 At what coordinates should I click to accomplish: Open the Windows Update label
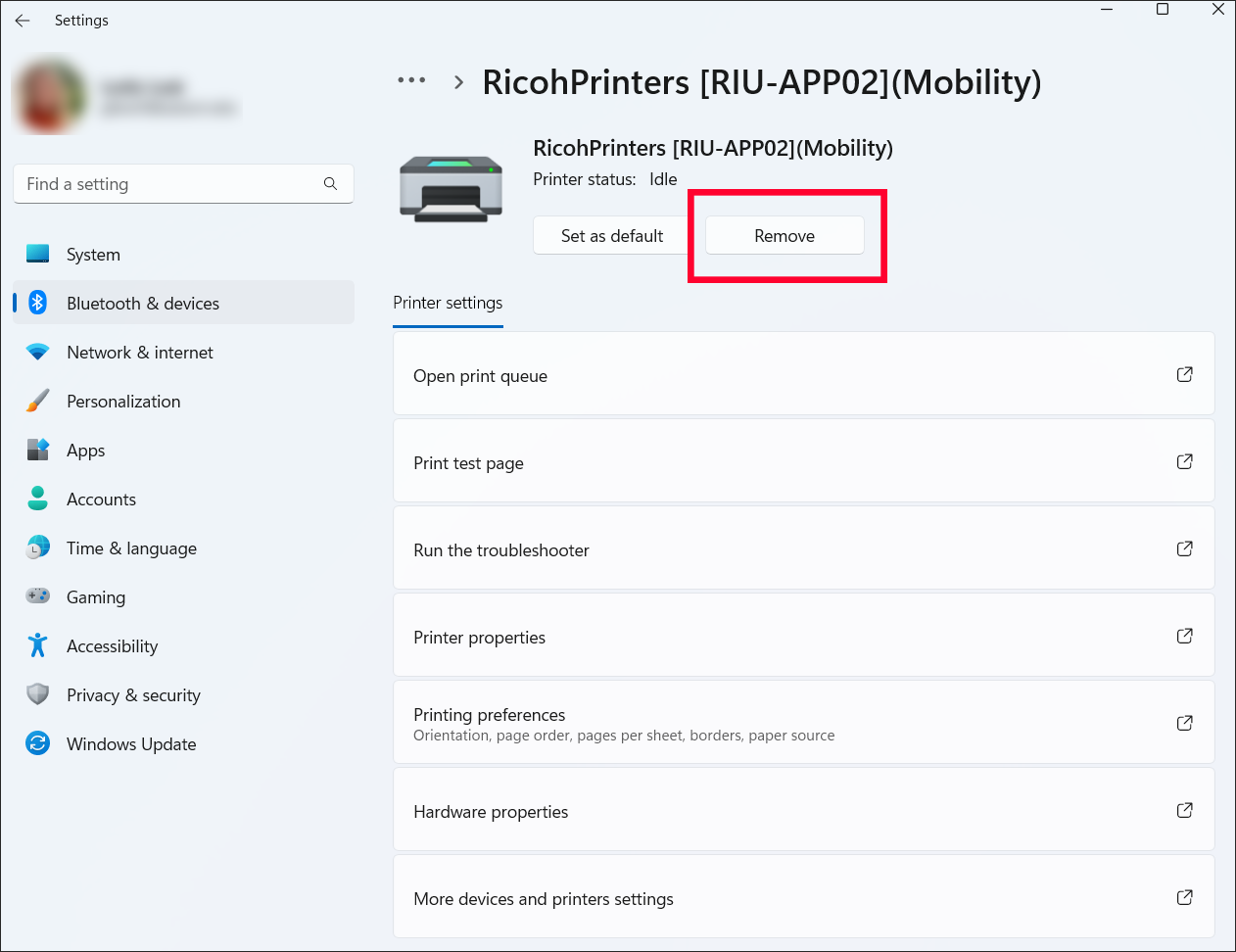131,744
